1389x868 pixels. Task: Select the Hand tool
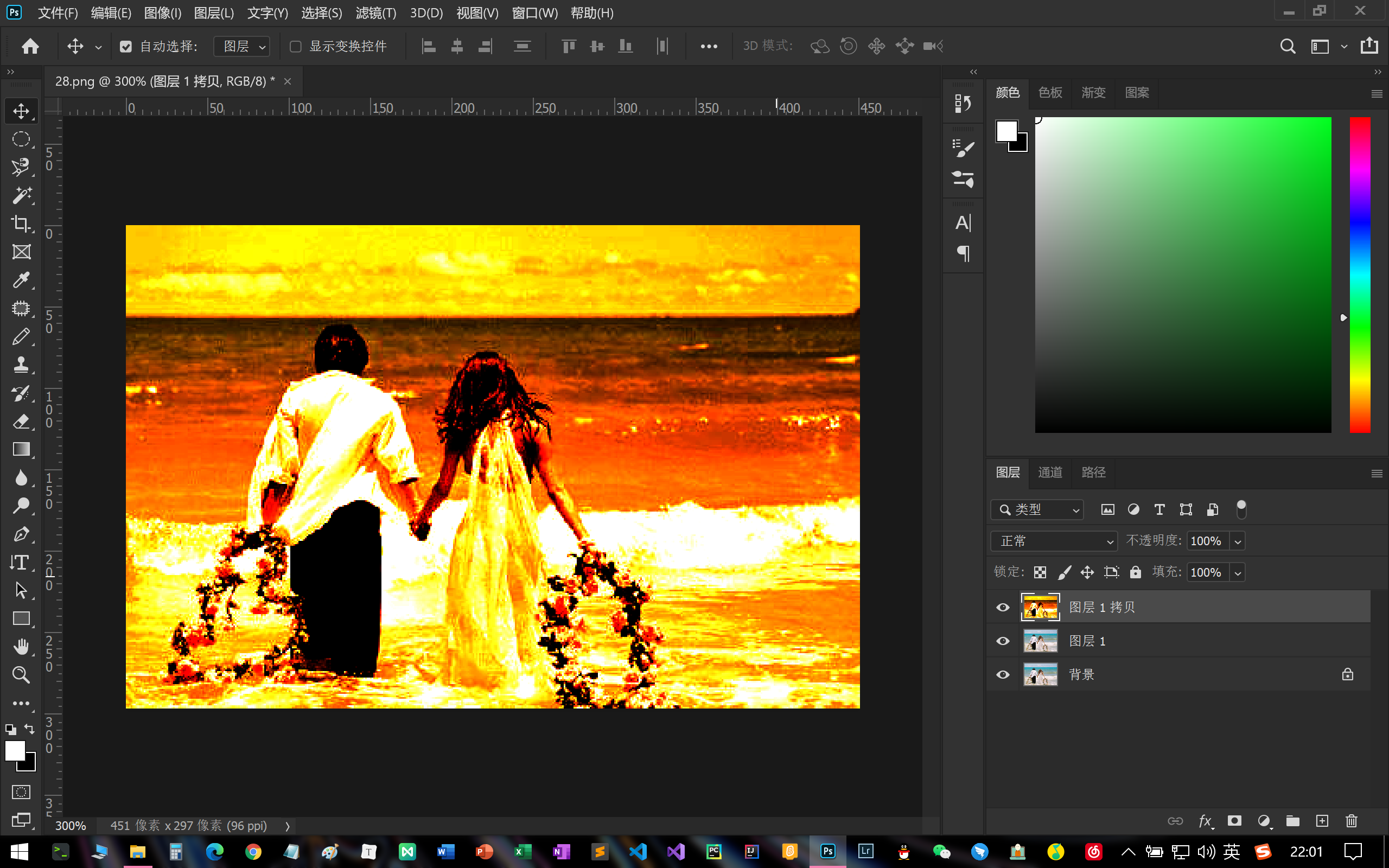(x=21, y=647)
